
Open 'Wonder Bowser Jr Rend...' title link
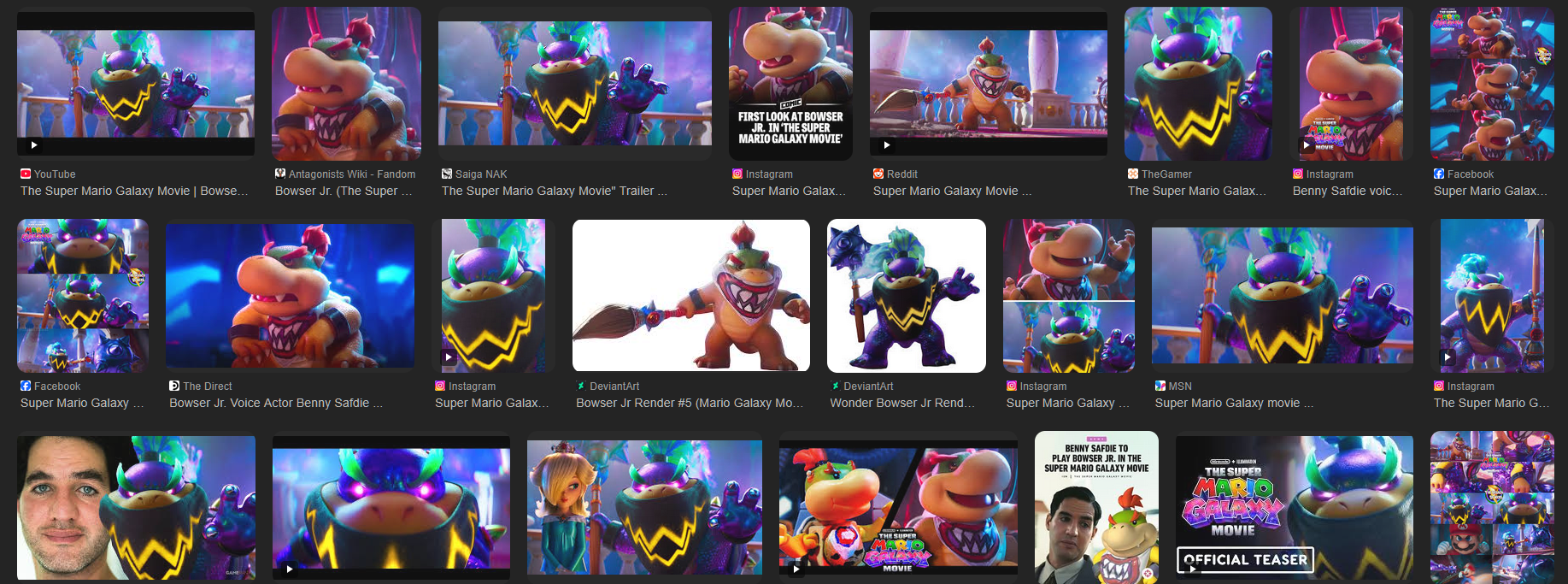(x=902, y=403)
